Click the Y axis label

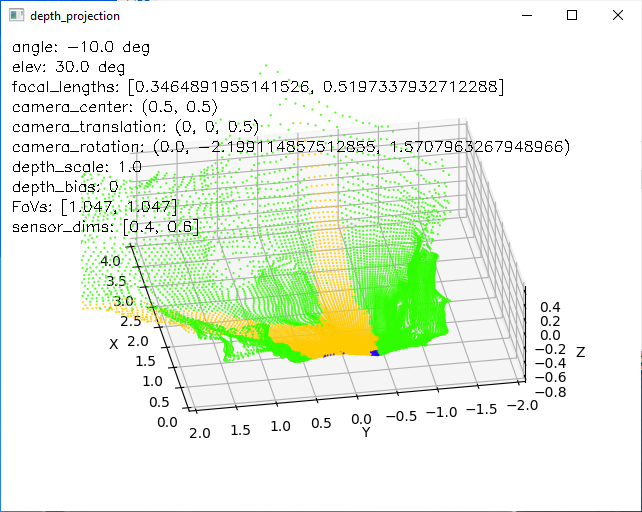coord(366,432)
